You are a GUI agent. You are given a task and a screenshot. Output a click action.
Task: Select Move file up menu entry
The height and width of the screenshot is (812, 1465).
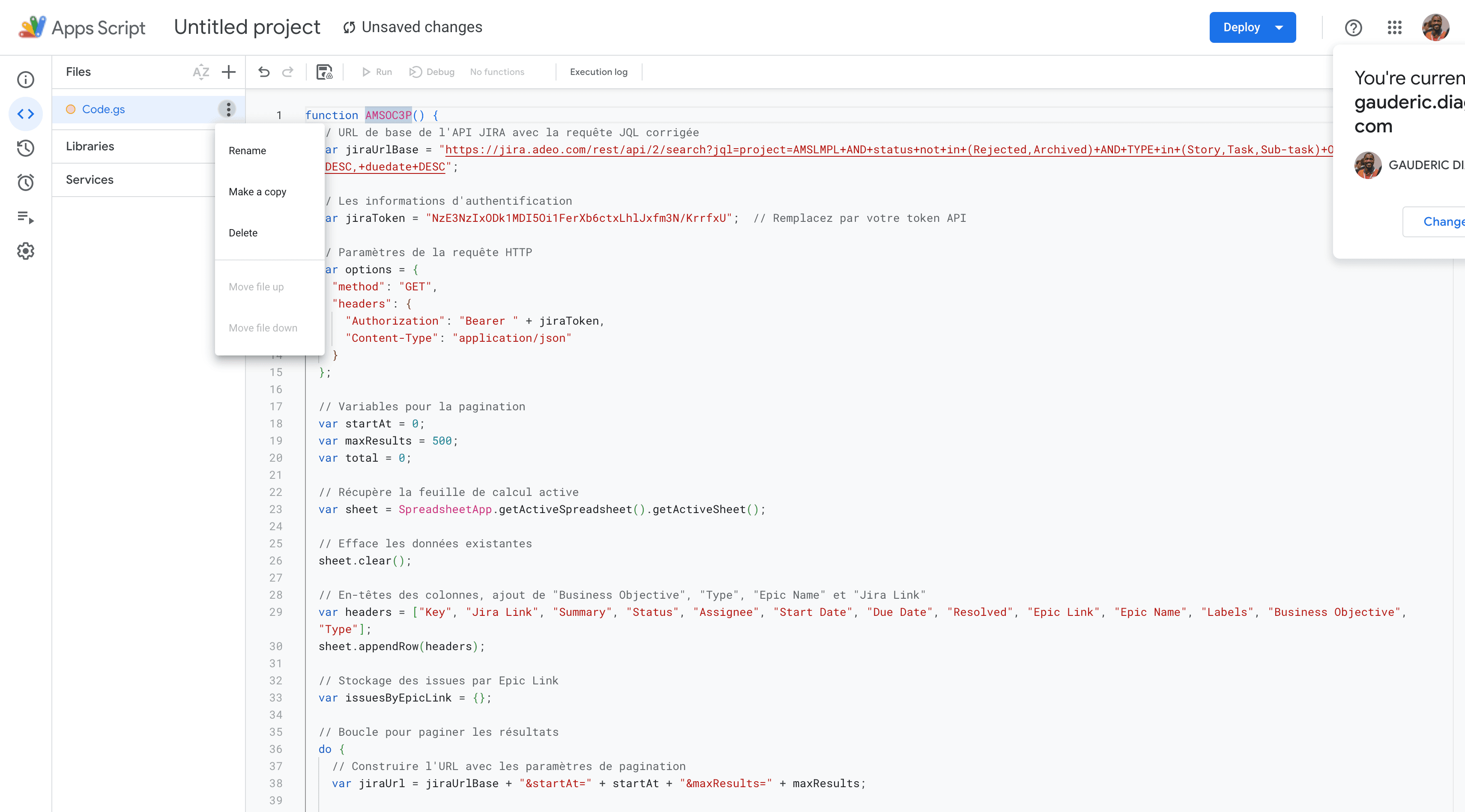click(x=269, y=287)
